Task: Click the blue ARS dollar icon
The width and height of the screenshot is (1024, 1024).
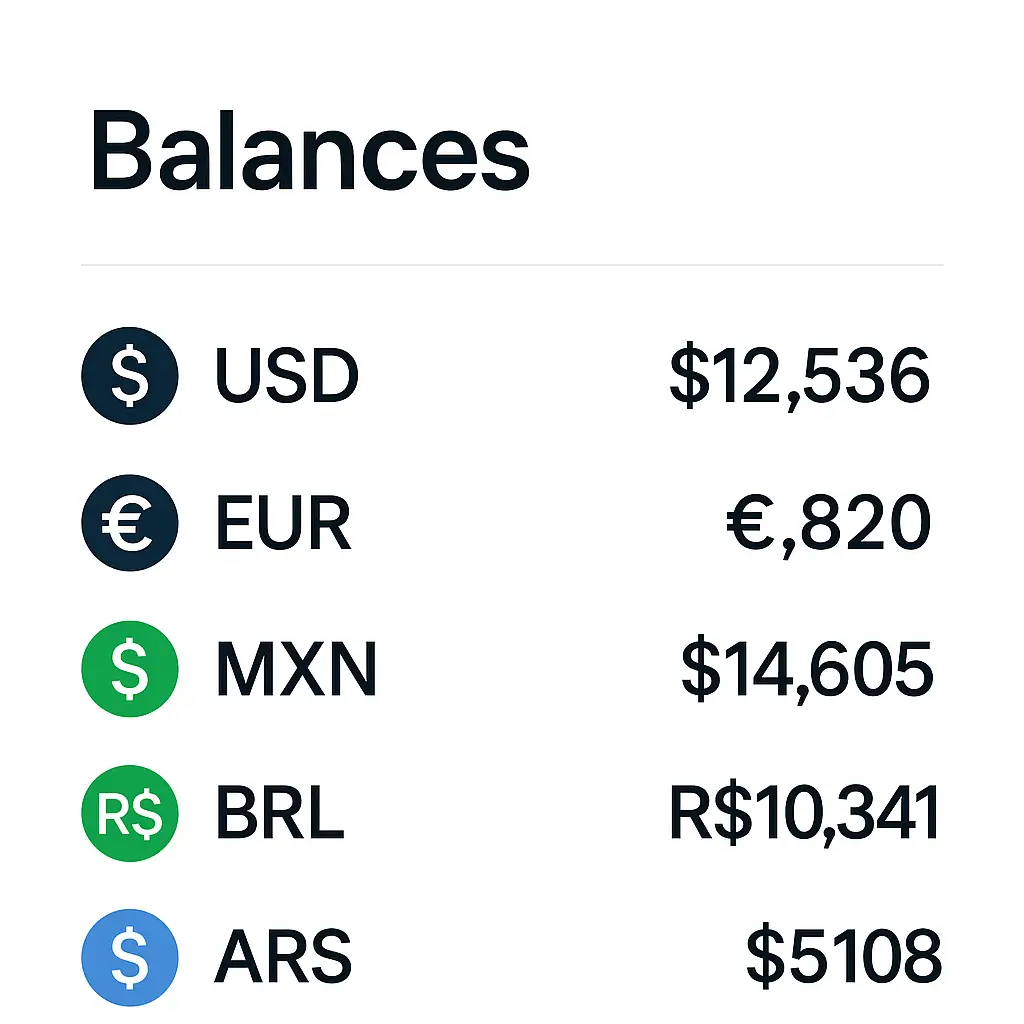Action: [129, 957]
